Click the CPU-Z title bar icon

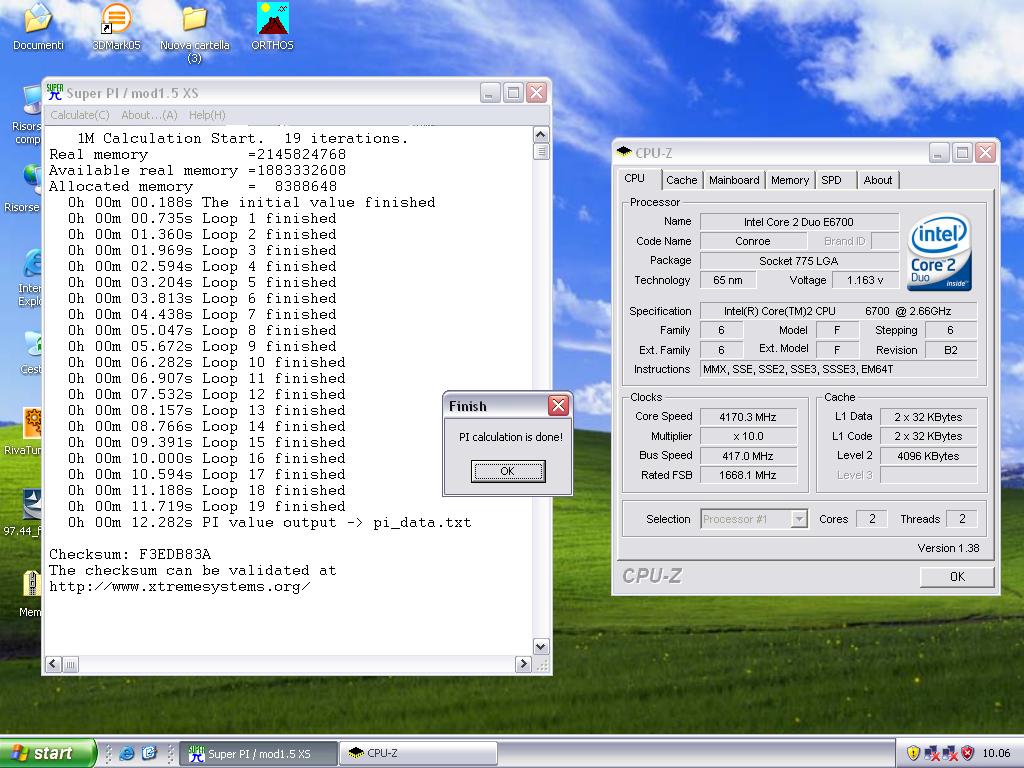tap(624, 152)
